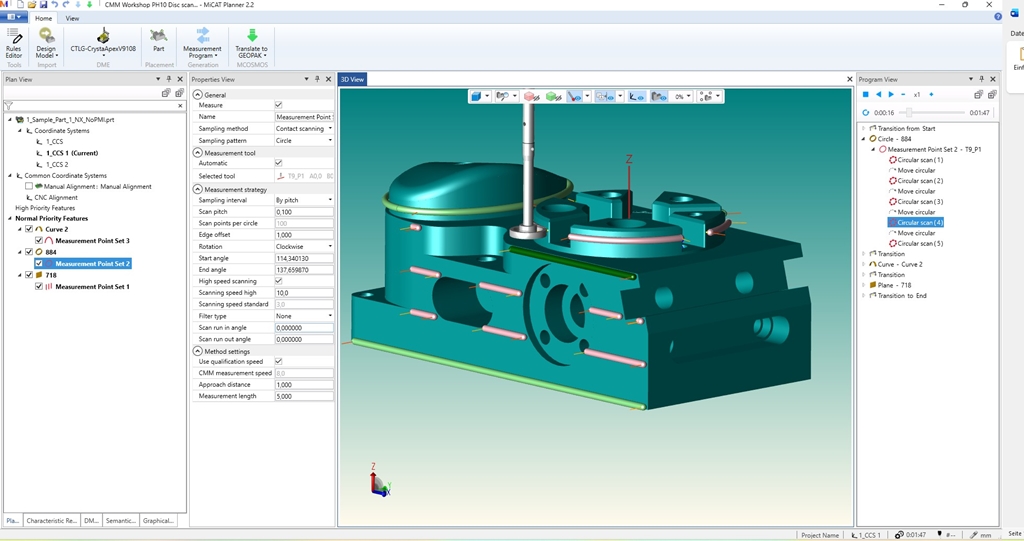Toggle the Use qualification speed checkbox
The width and height of the screenshot is (1024, 541).
(278, 362)
